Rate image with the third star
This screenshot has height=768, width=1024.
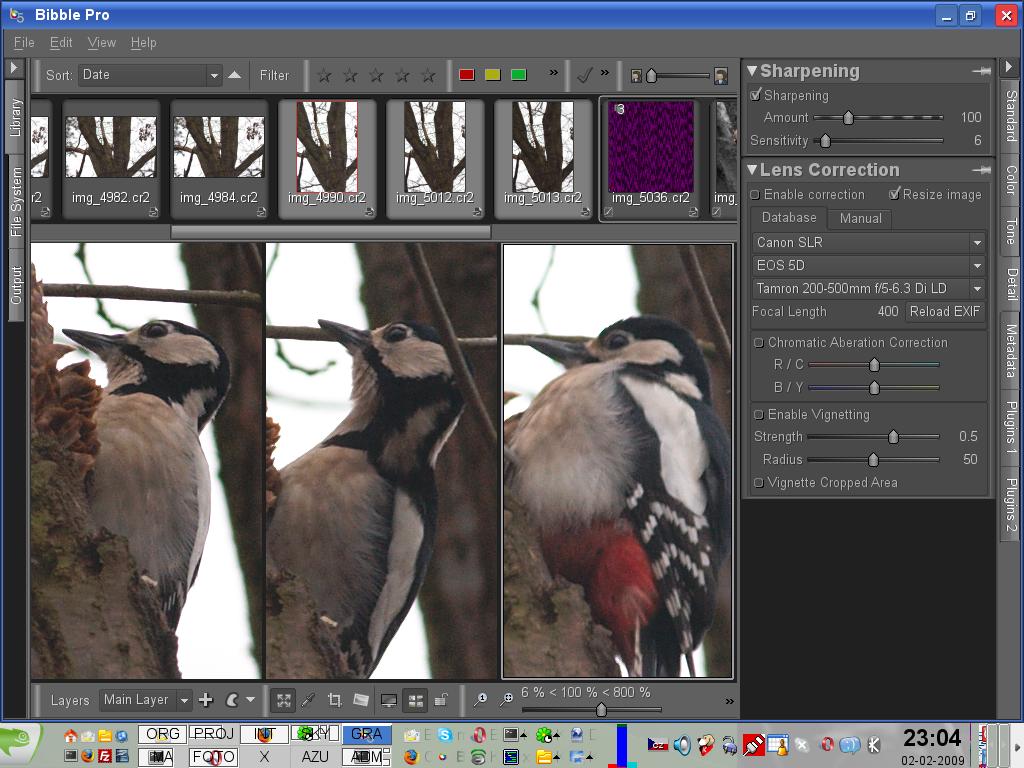point(376,75)
